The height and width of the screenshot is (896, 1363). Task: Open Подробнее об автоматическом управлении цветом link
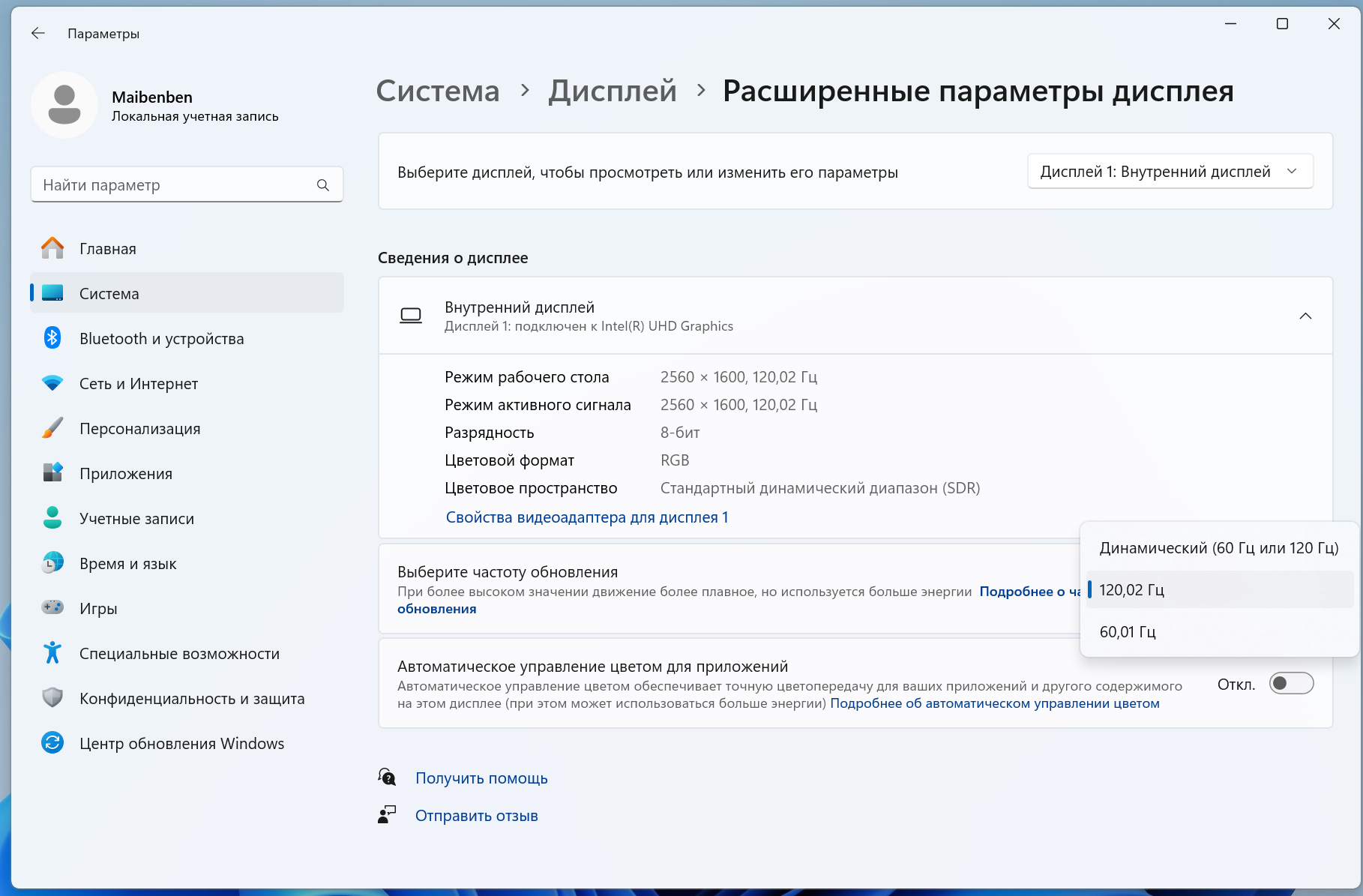pos(995,703)
